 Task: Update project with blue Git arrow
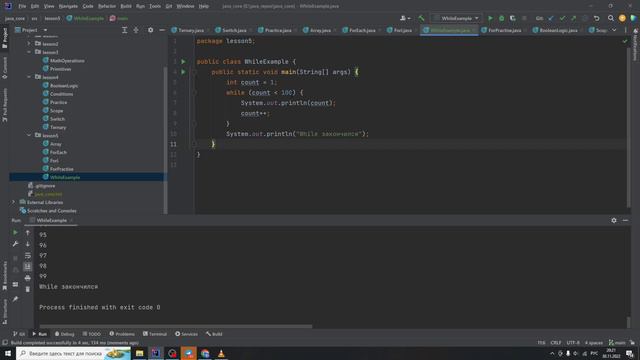tap(551, 18)
